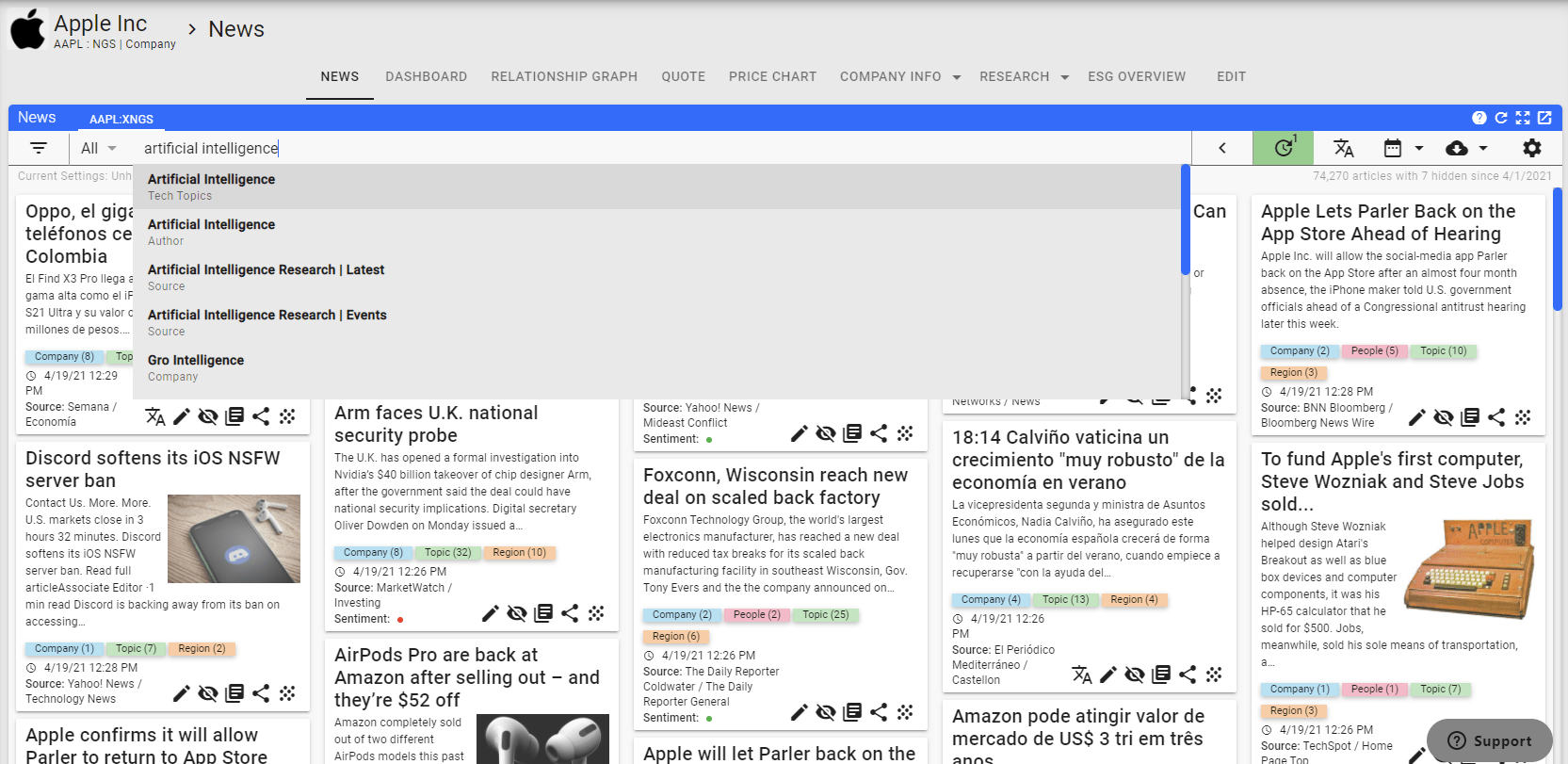Choose Artificial Intelligence Author suggestion
This screenshot has width=1568, height=764.
[658, 232]
